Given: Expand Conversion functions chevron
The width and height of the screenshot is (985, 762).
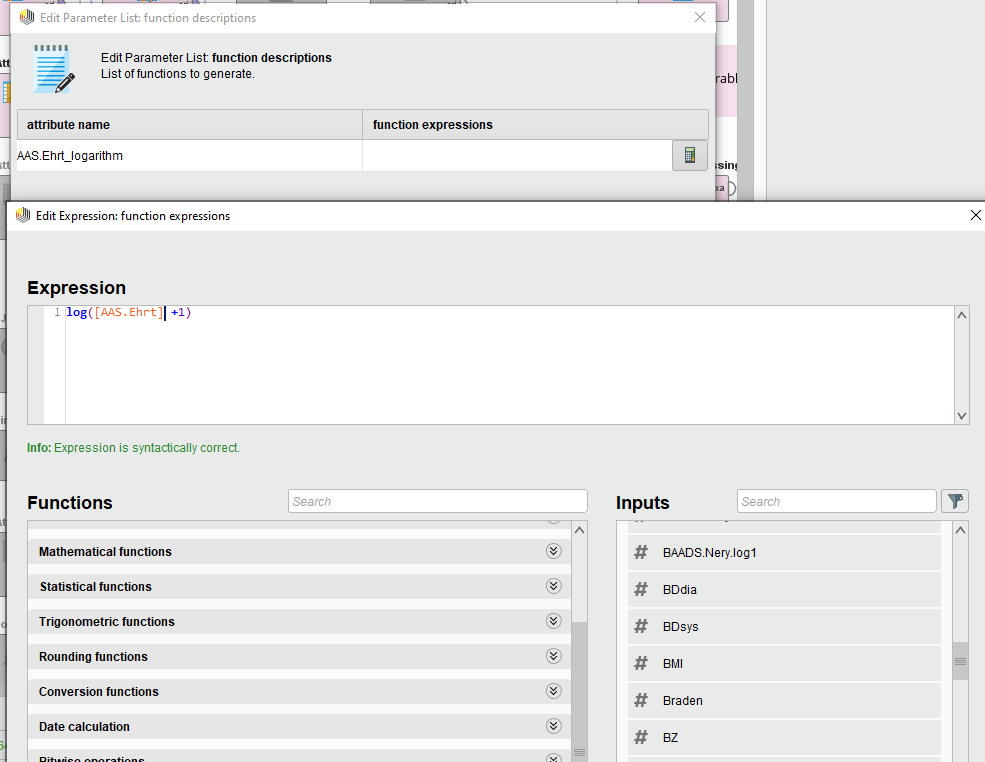Looking at the screenshot, I should click(553, 691).
